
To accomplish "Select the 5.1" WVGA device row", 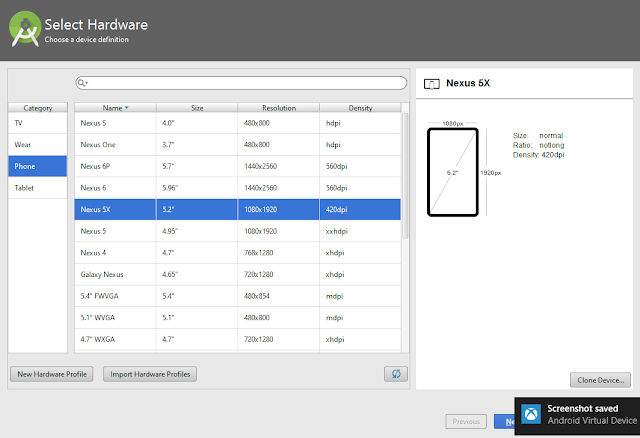I will 238,318.
